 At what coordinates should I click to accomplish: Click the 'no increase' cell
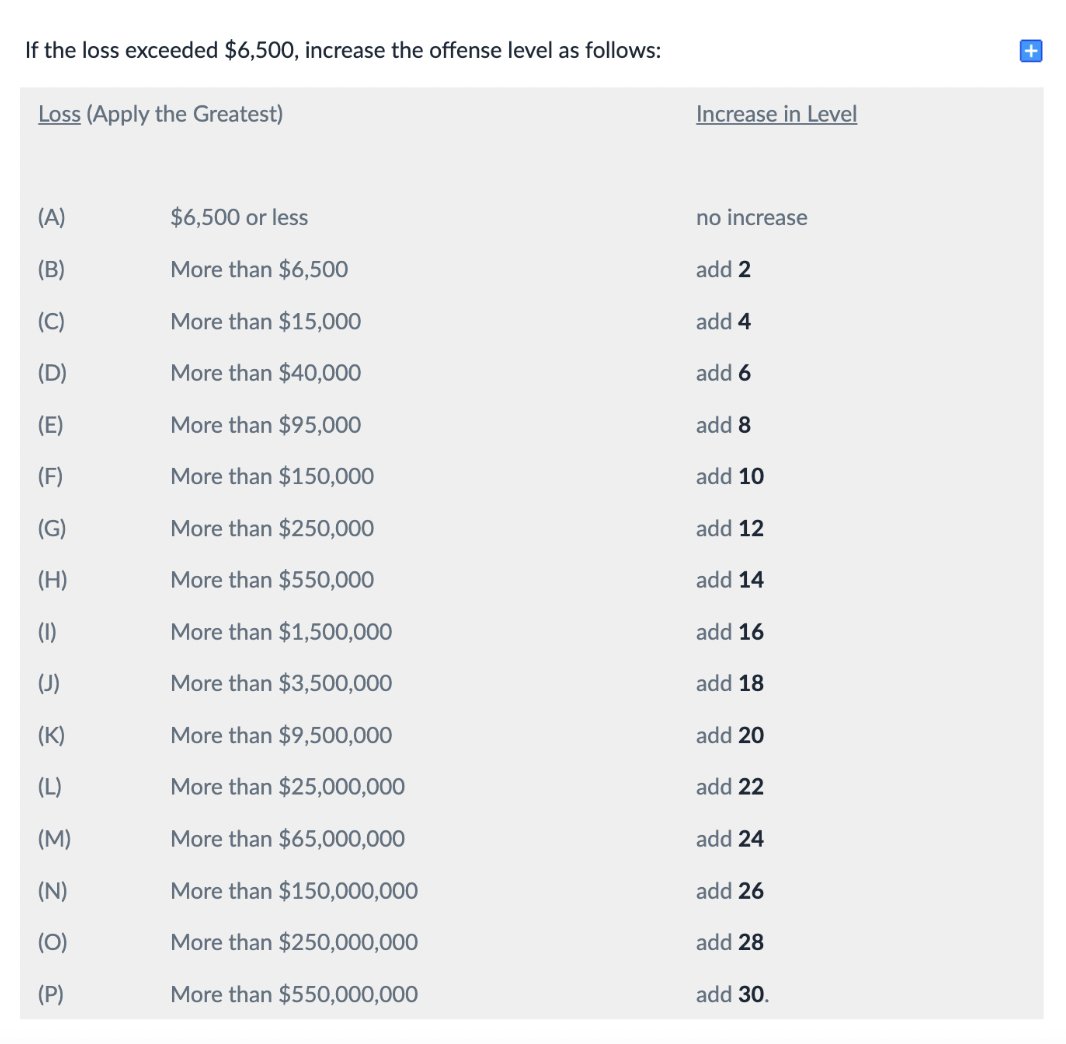click(x=752, y=218)
